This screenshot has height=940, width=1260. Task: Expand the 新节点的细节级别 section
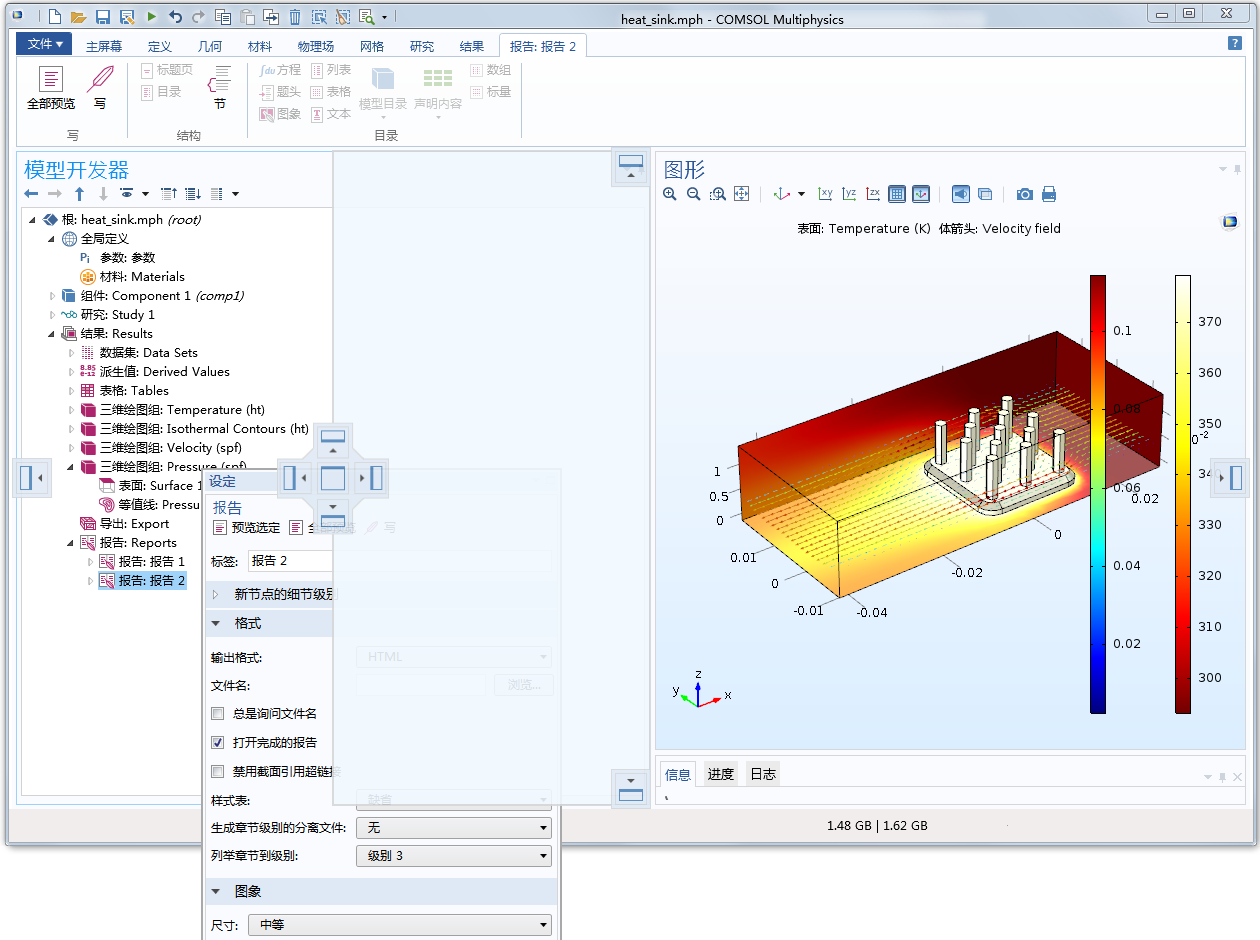[x=213, y=593]
